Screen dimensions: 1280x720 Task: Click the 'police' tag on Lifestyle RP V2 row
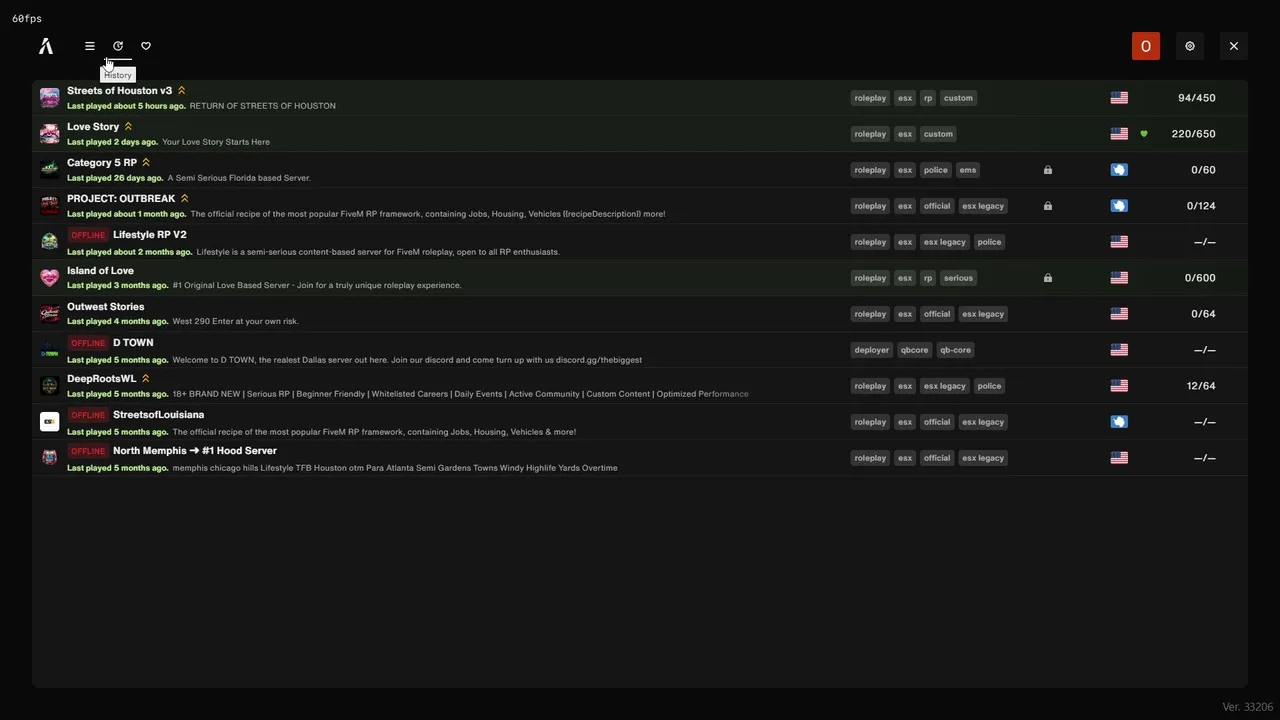click(x=989, y=242)
